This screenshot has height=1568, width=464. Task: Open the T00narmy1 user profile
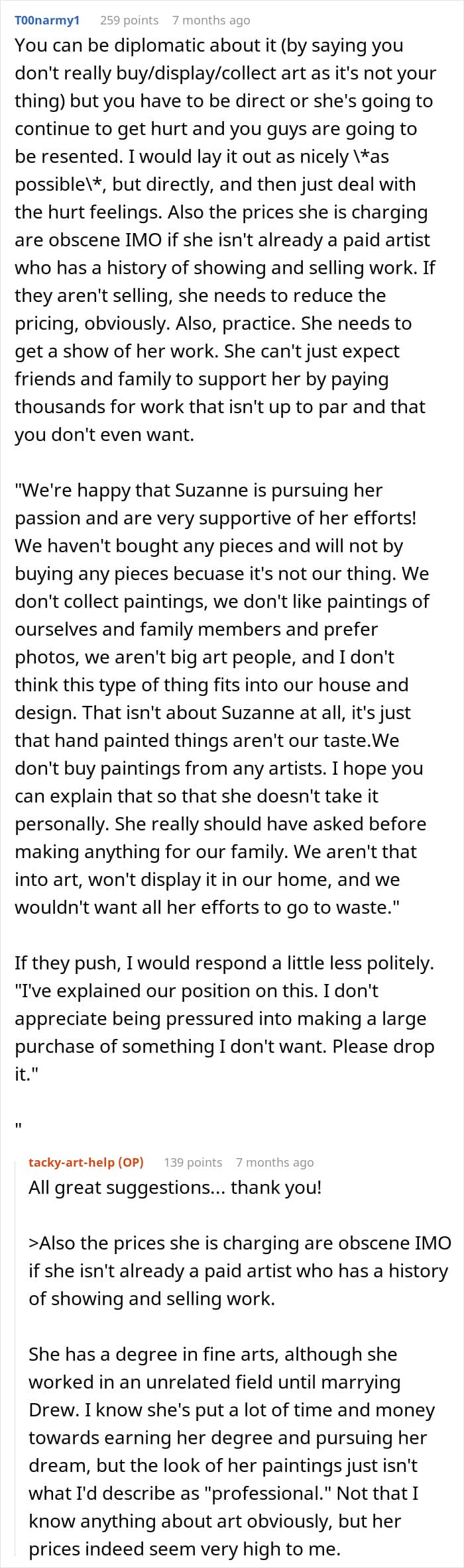(x=47, y=21)
